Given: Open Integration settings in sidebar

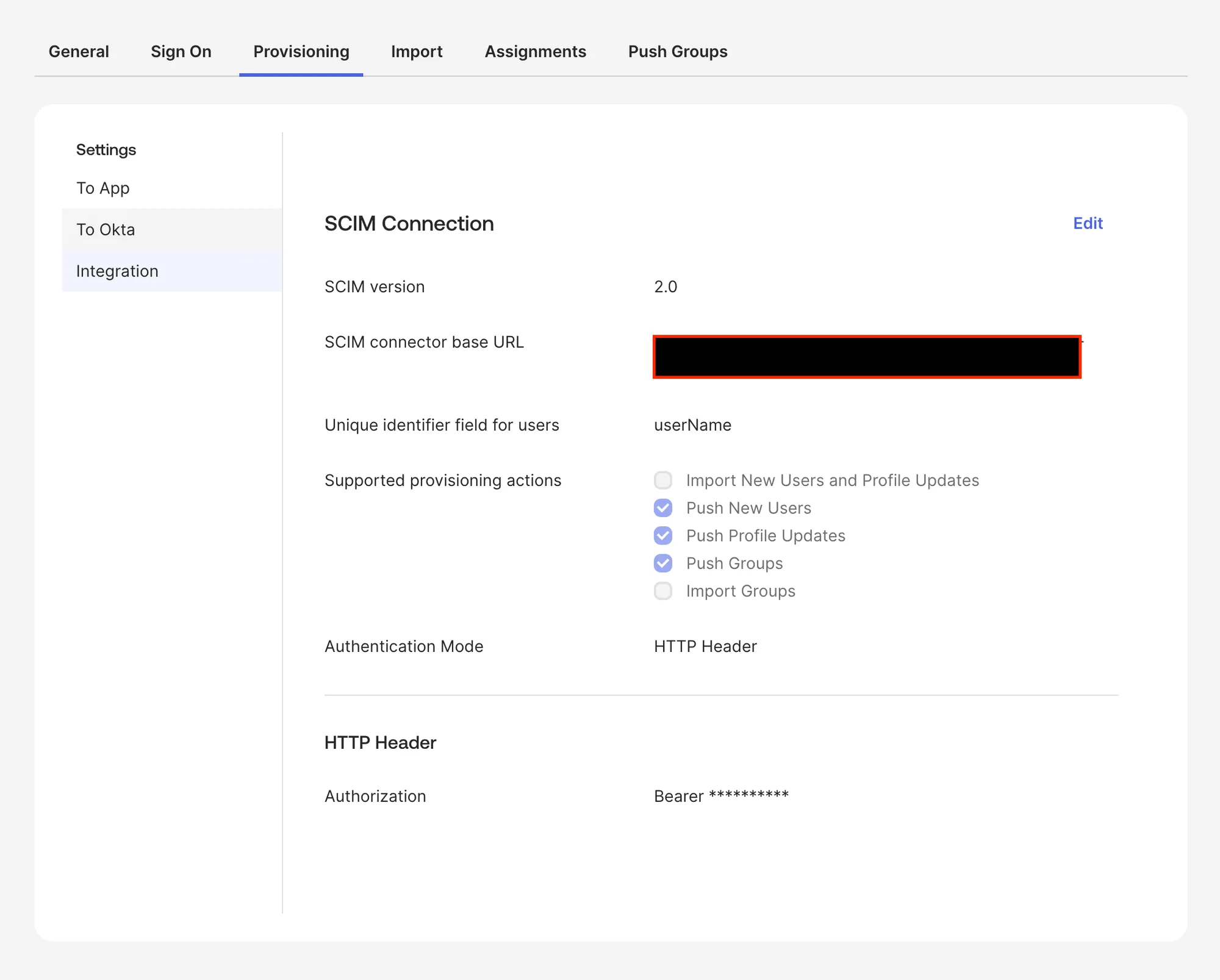Looking at the screenshot, I should coord(117,271).
